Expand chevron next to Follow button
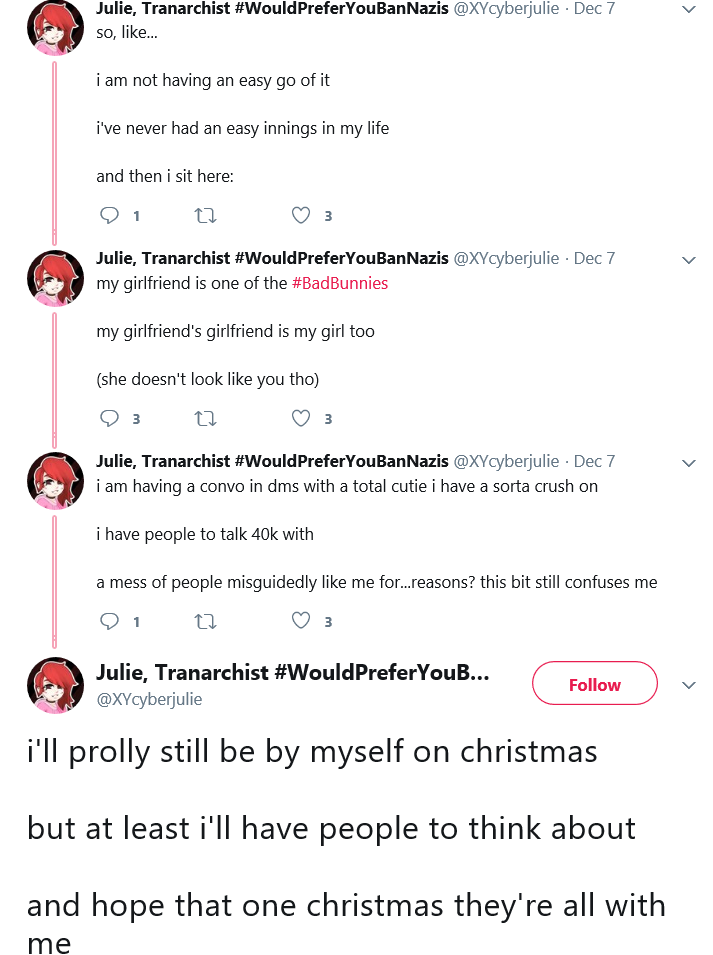Image resolution: width=713 pixels, height=955 pixels. pos(689,685)
